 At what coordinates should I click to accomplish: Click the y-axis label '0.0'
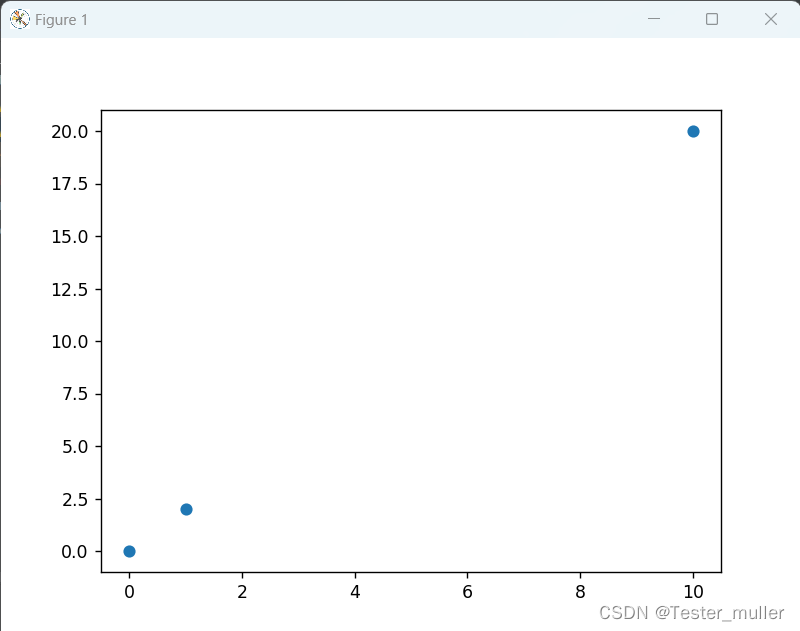click(x=75, y=552)
